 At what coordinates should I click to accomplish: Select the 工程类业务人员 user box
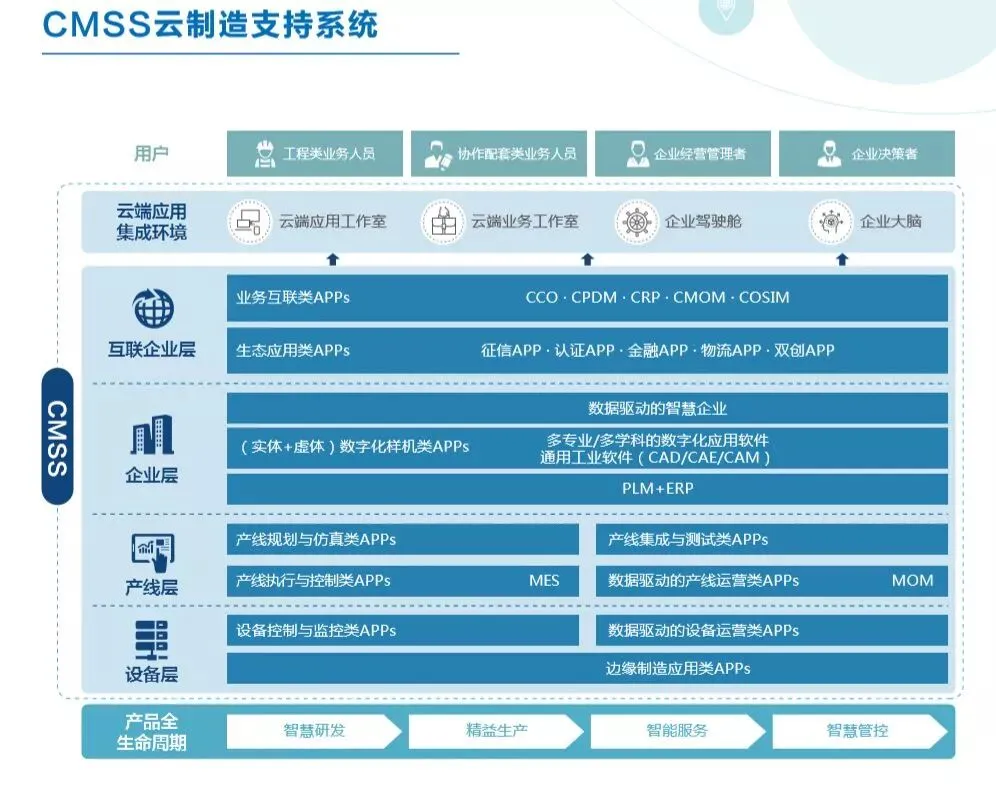point(315,154)
